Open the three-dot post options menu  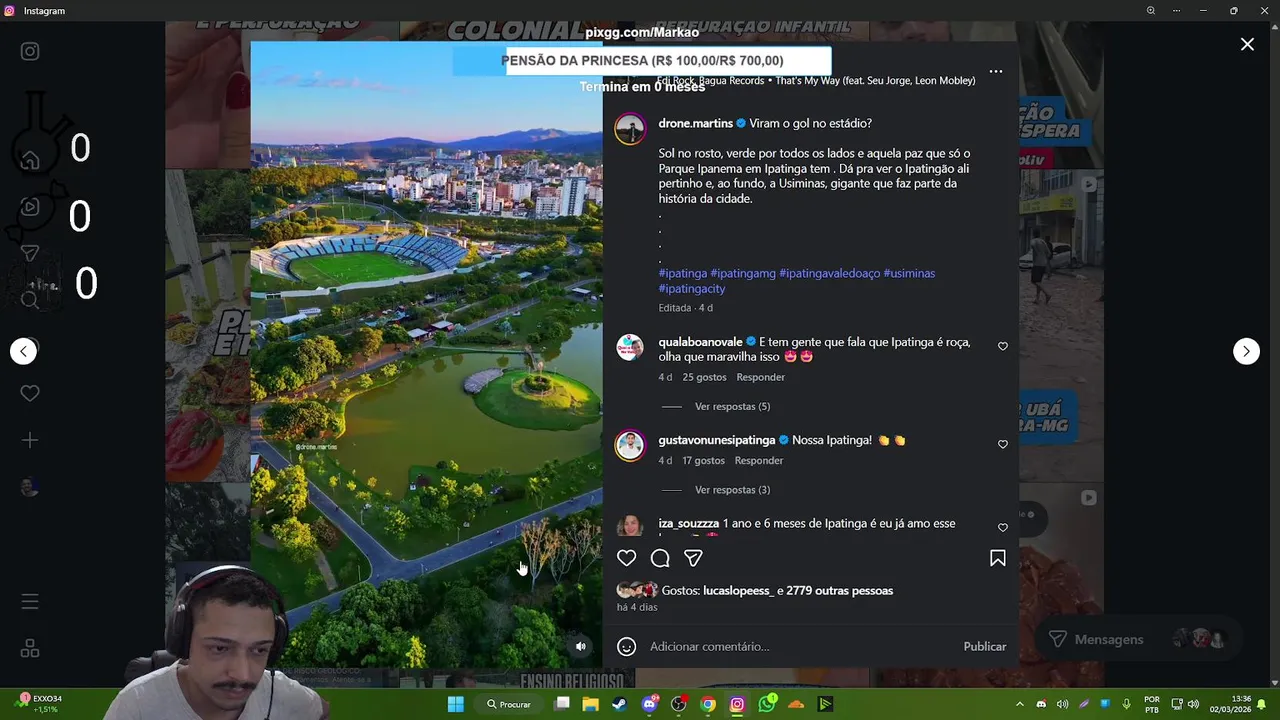pos(995,71)
